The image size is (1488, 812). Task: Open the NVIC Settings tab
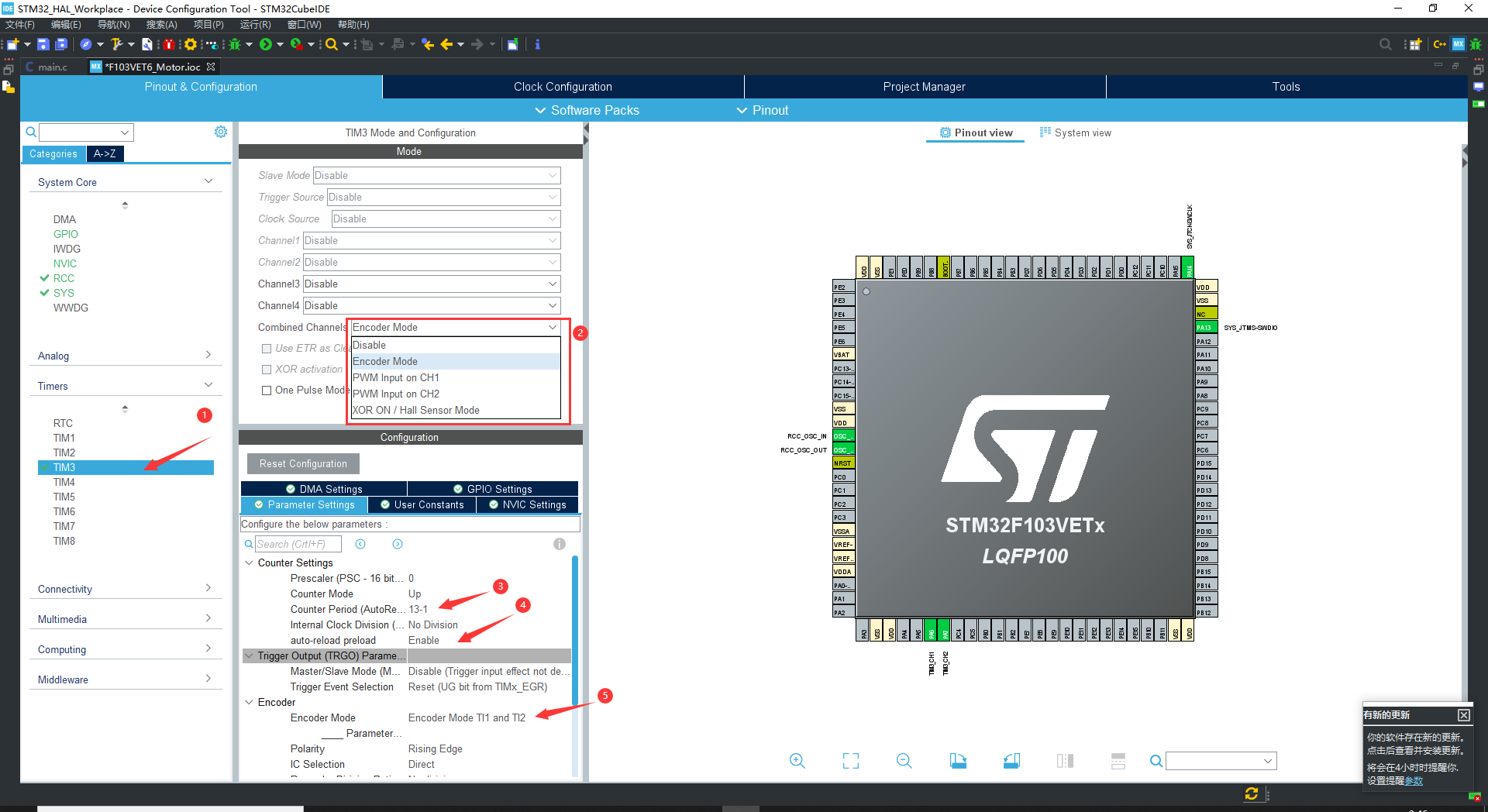click(x=528, y=504)
